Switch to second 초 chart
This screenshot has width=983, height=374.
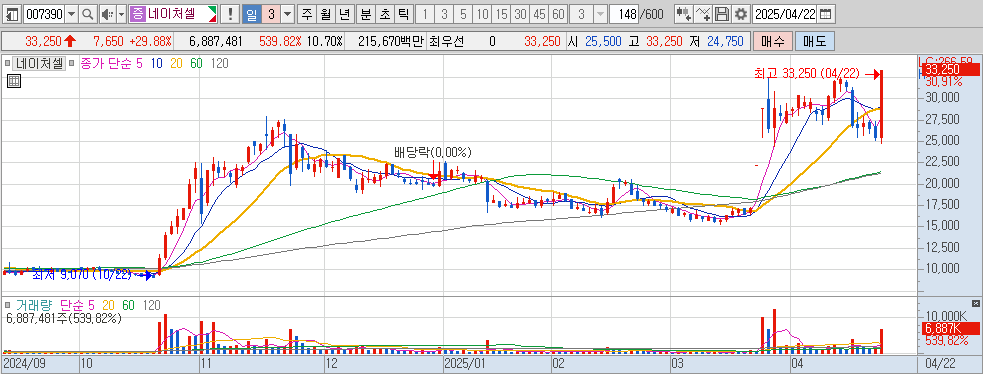384,14
